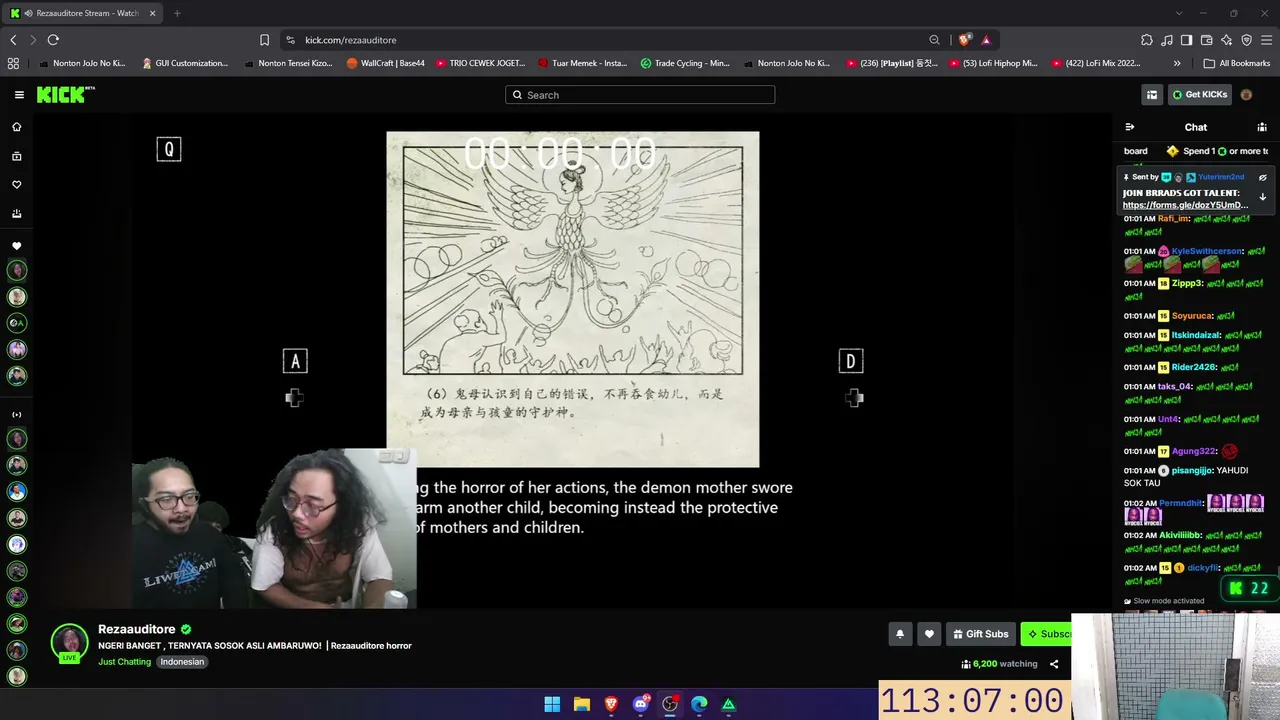The image size is (1280, 720).
Task: Click the zoom magnifier icon in address bar
Action: coord(935,40)
